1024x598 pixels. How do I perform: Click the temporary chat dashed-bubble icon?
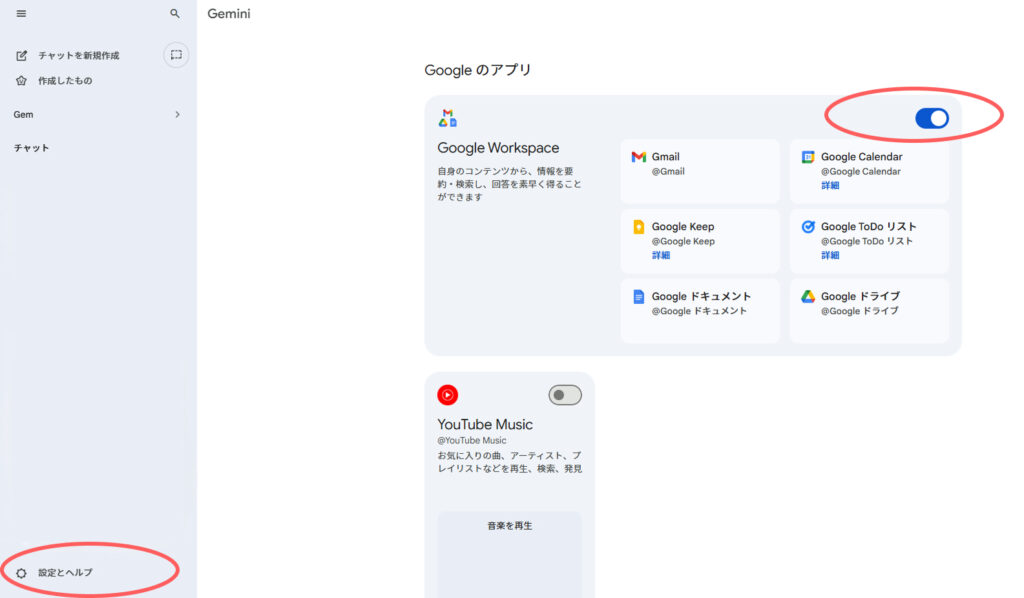pyautogui.click(x=176, y=55)
